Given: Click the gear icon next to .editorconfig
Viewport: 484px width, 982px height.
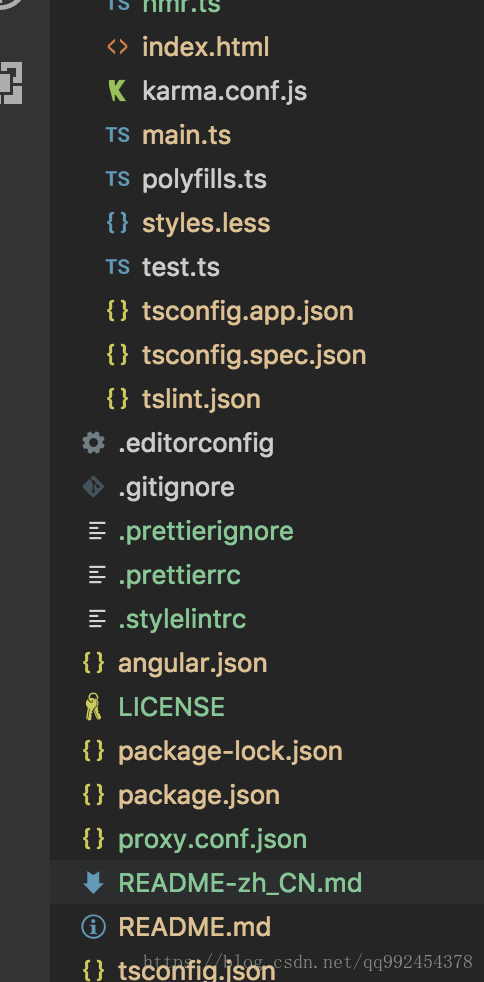Looking at the screenshot, I should 93,443.
